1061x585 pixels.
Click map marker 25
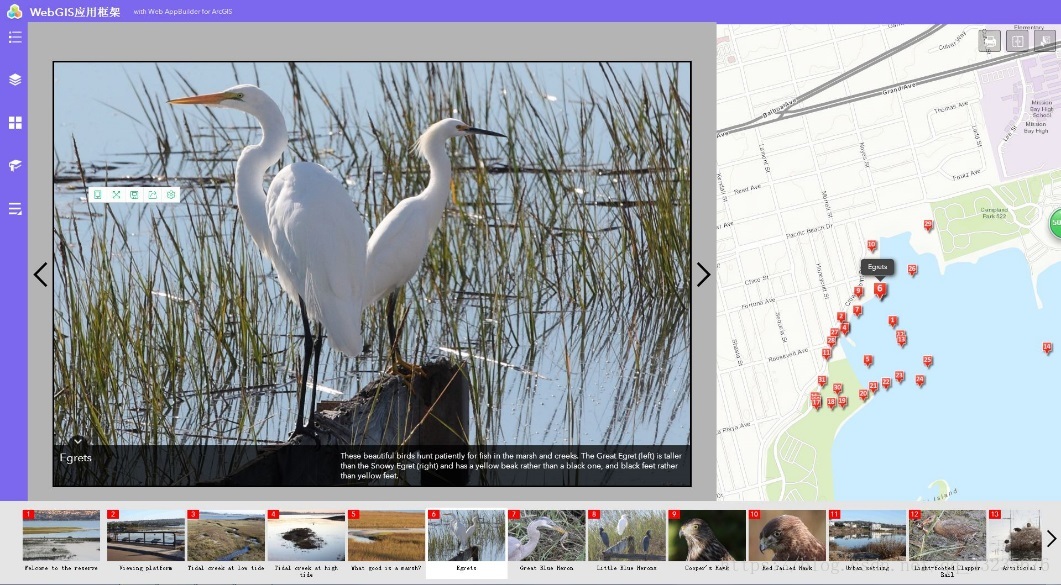pos(928,361)
